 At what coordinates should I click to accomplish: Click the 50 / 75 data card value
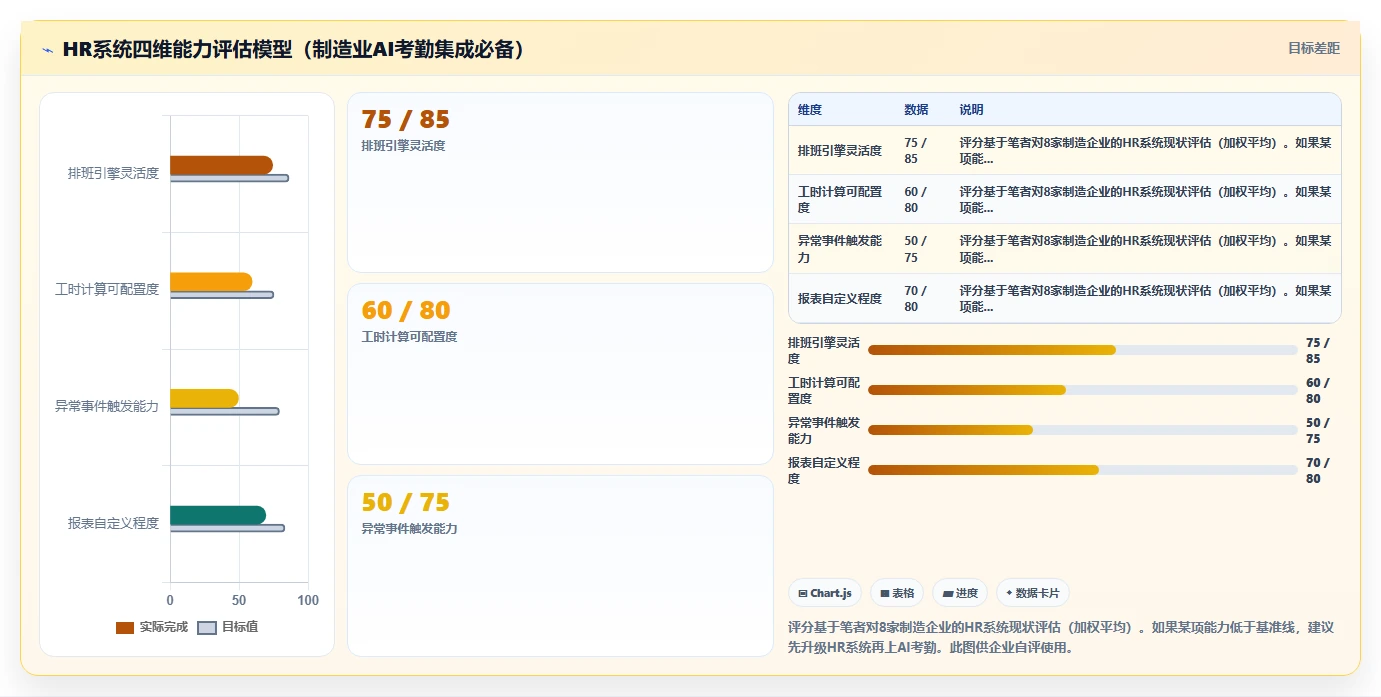[x=406, y=502]
